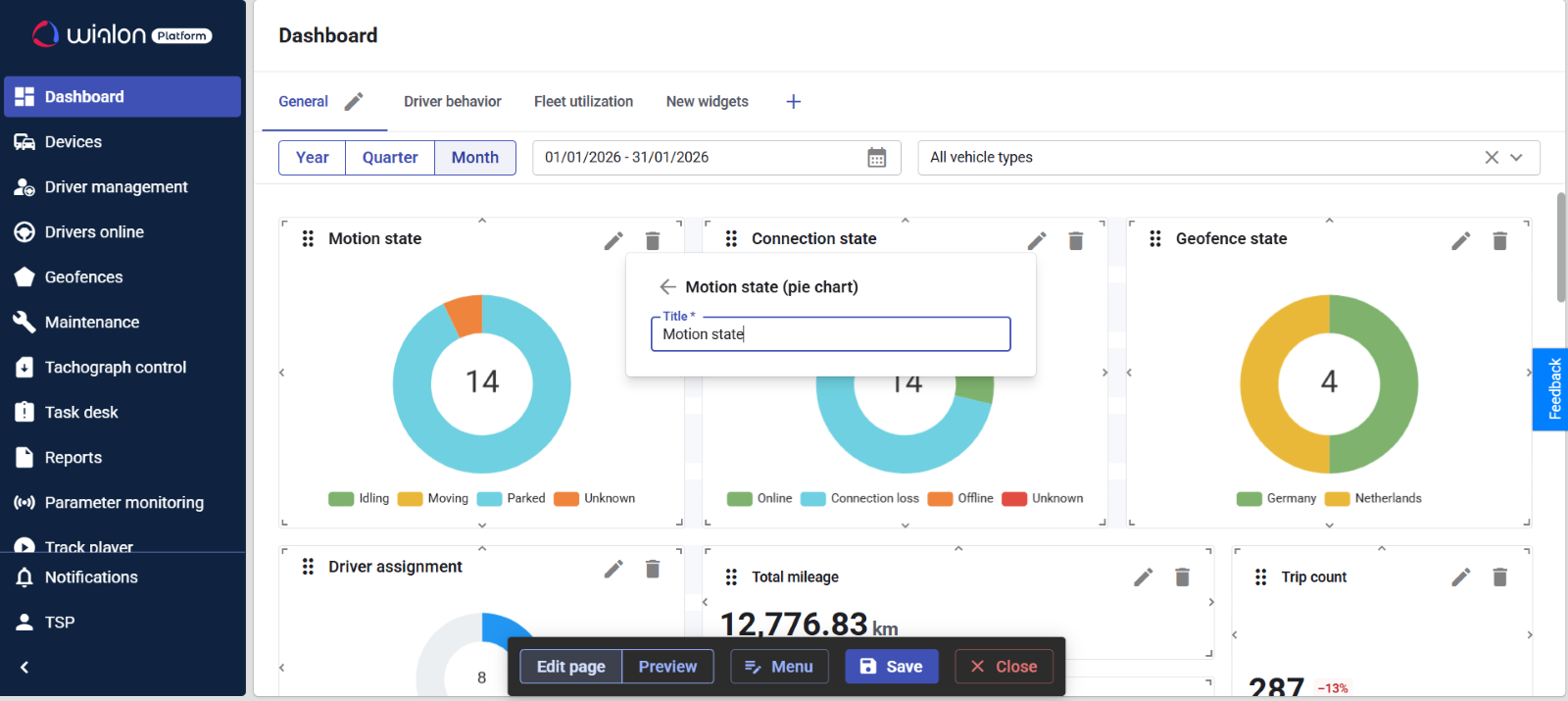Expand the vehicle types dropdown
The image size is (1568, 701).
click(x=1516, y=157)
